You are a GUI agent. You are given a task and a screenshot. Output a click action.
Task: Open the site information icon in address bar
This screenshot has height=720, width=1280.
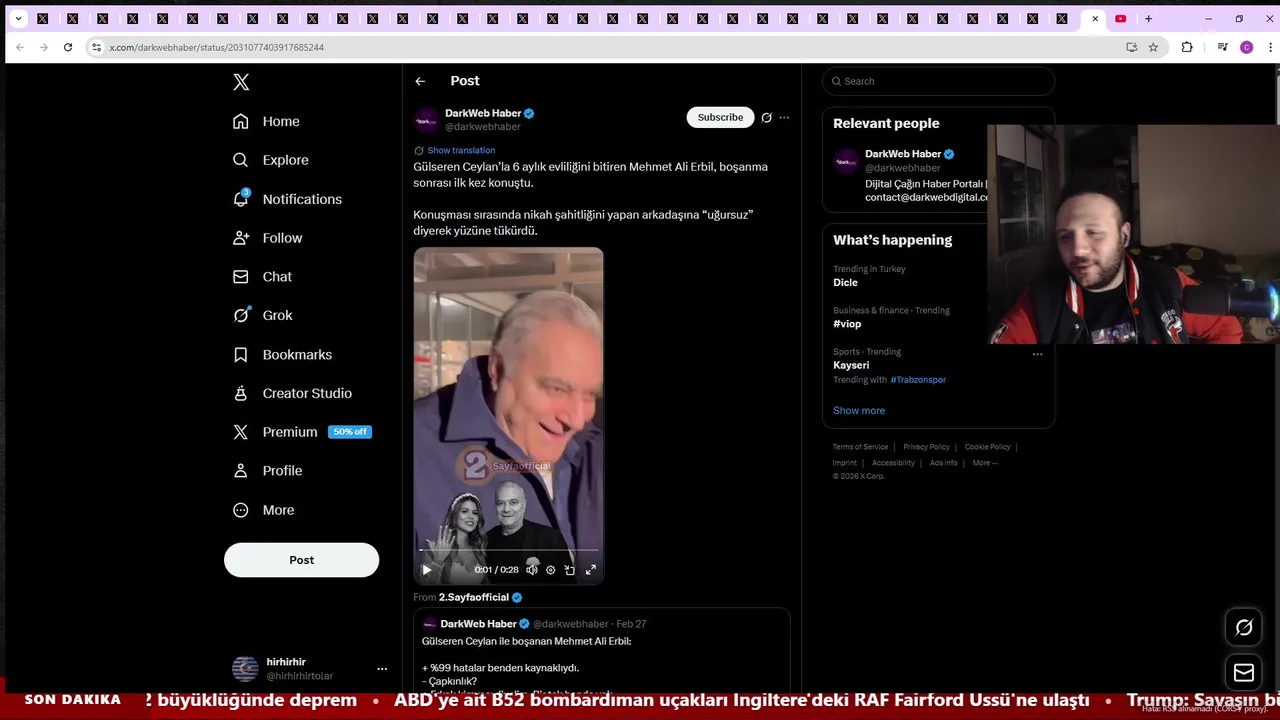click(x=96, y=47)
